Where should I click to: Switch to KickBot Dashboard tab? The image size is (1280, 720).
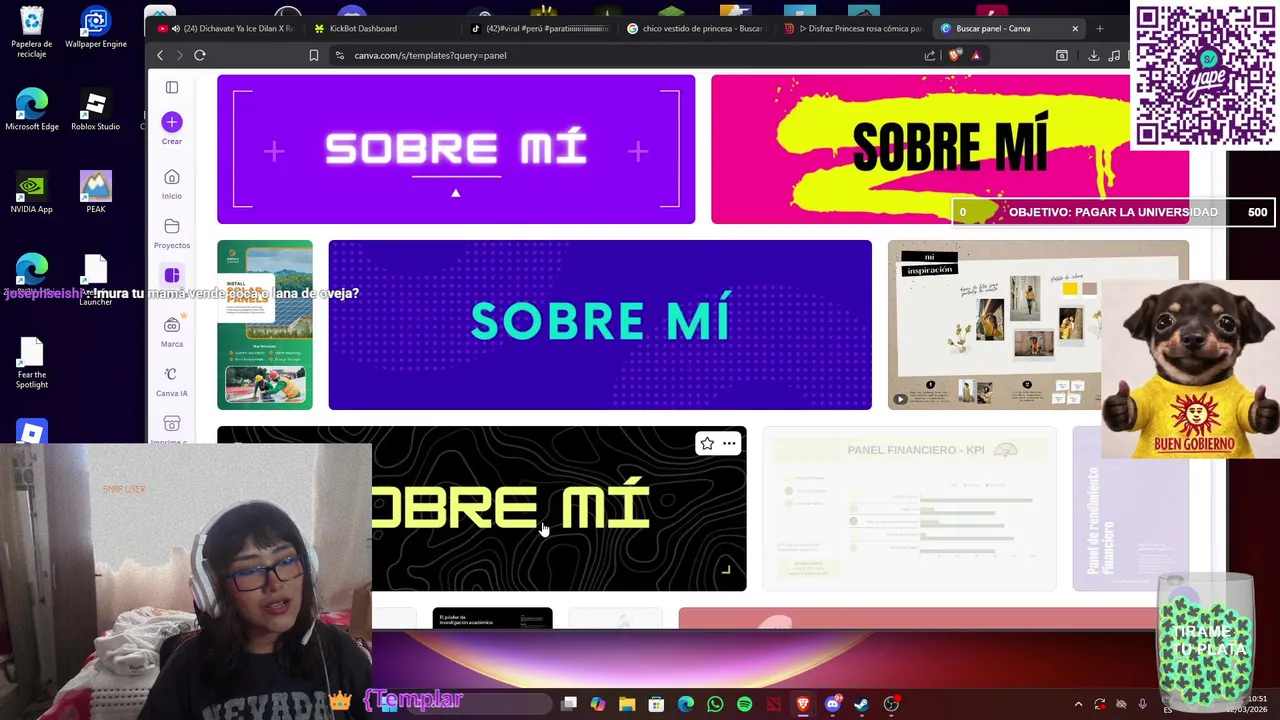pyautogui.click(x=380, y=29)
